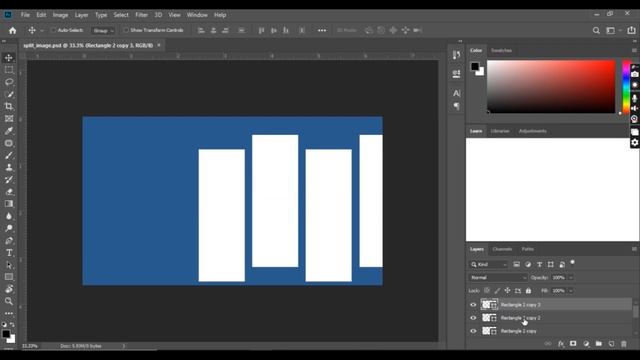640x360 pixels.
Task: Click the hue spectrum slider
Action: [625, 87]
